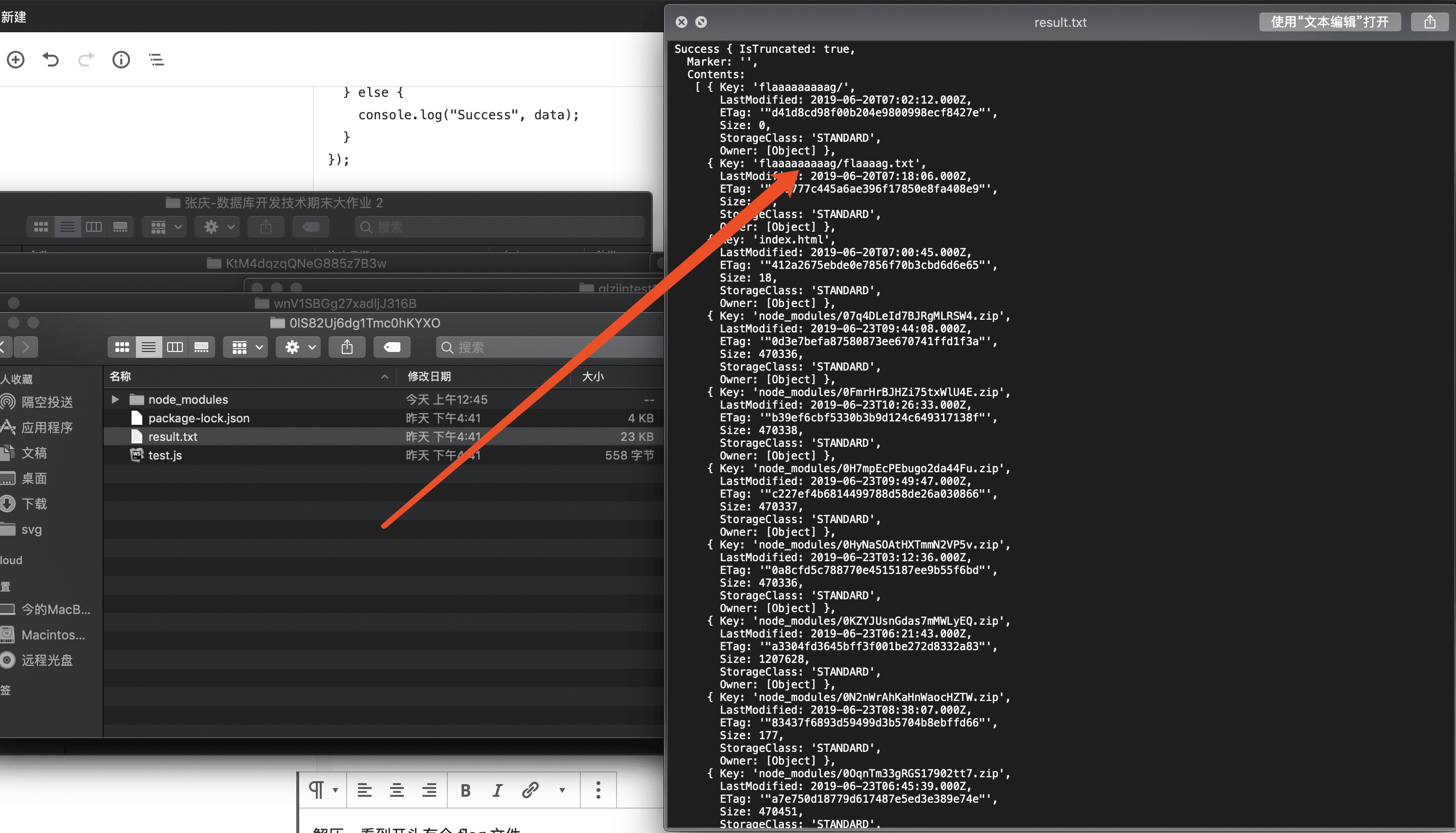Click the share icon in Quick Look window
This screenshot has height=833, width=1456.
tap(1430, 22)
